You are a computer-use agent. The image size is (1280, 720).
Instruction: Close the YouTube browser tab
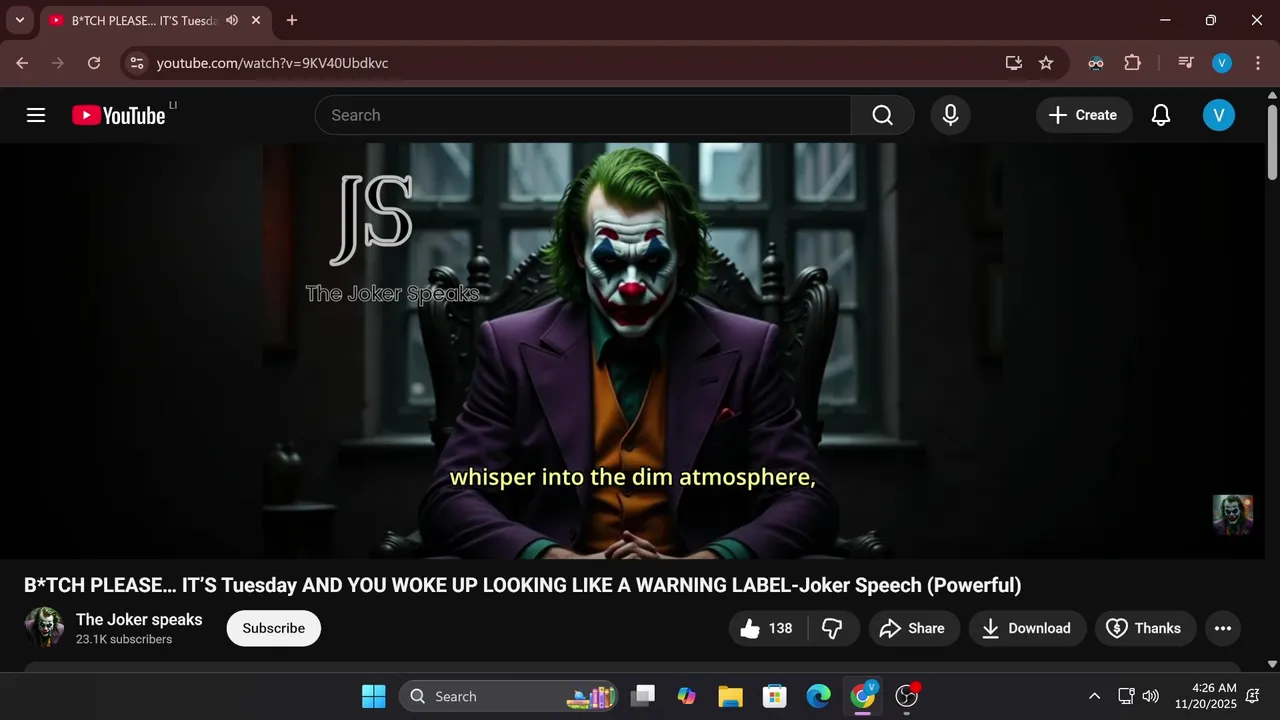256,20
